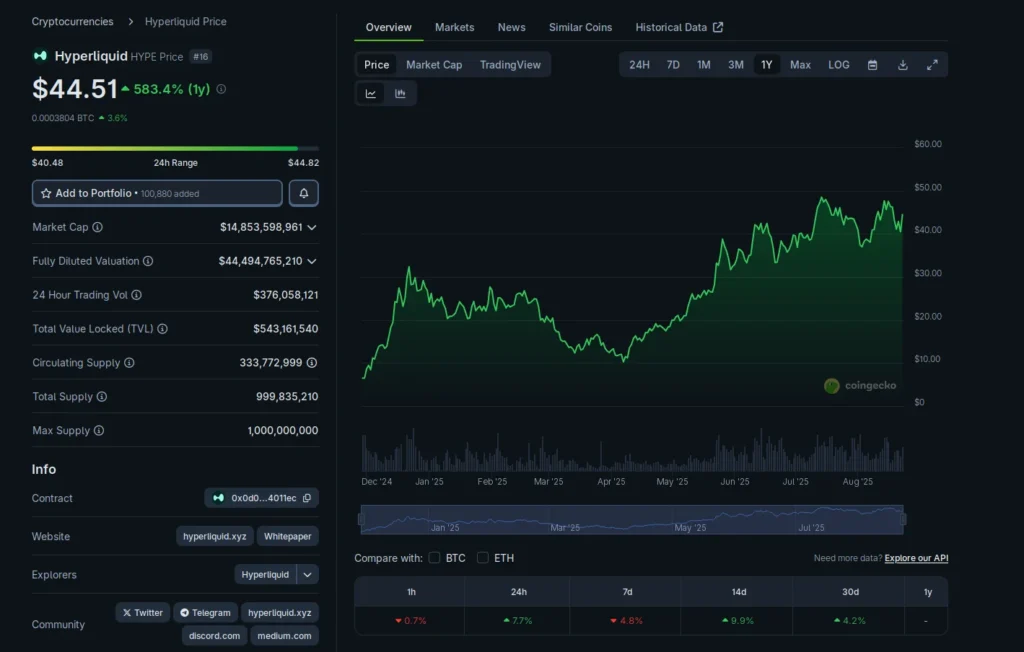Select the Max time range
The image size is (1024, 652).
tap(800, 65)
